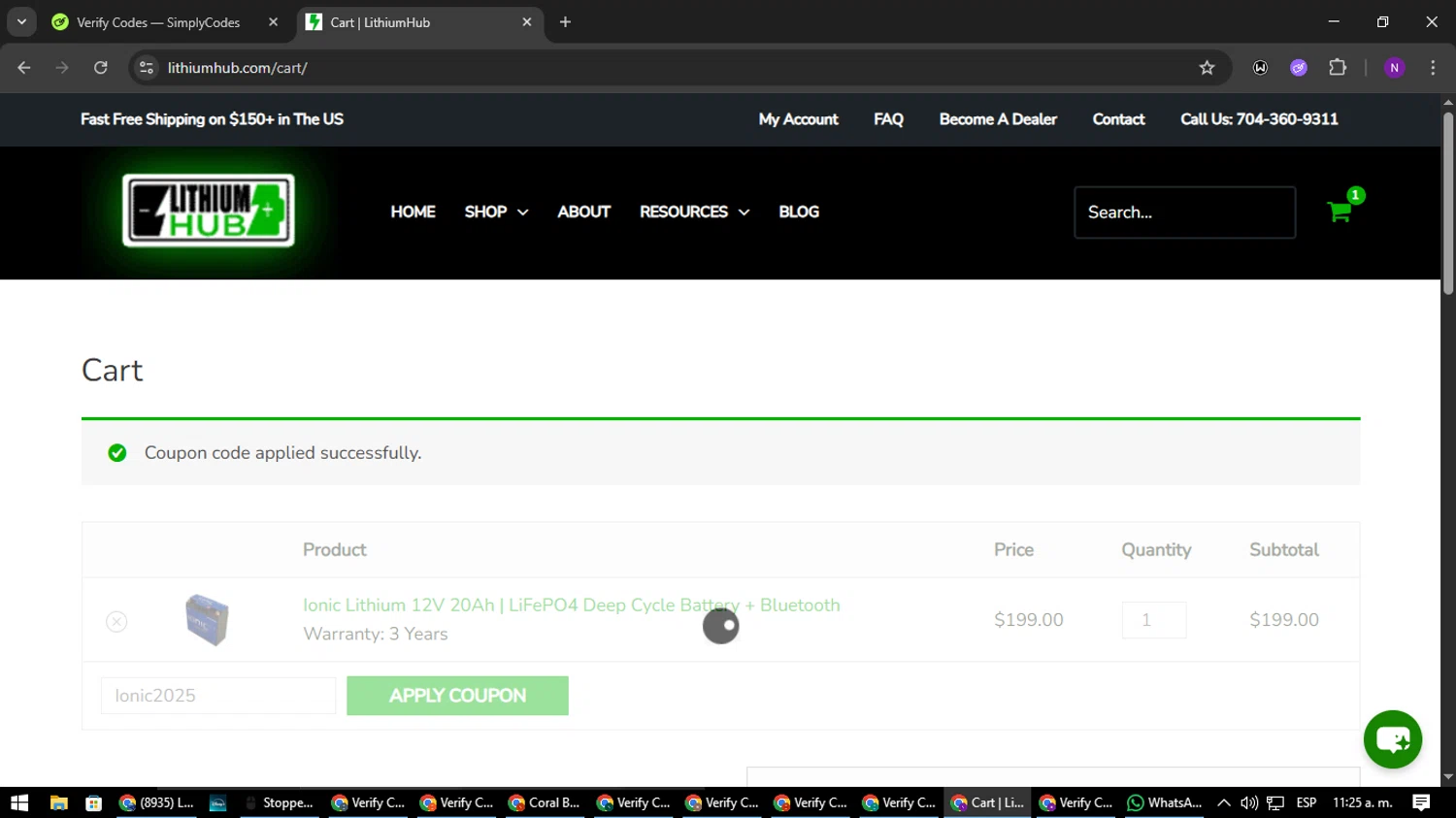Click the Fast Free Shipping on $150+ text

[x=212, y=119]
